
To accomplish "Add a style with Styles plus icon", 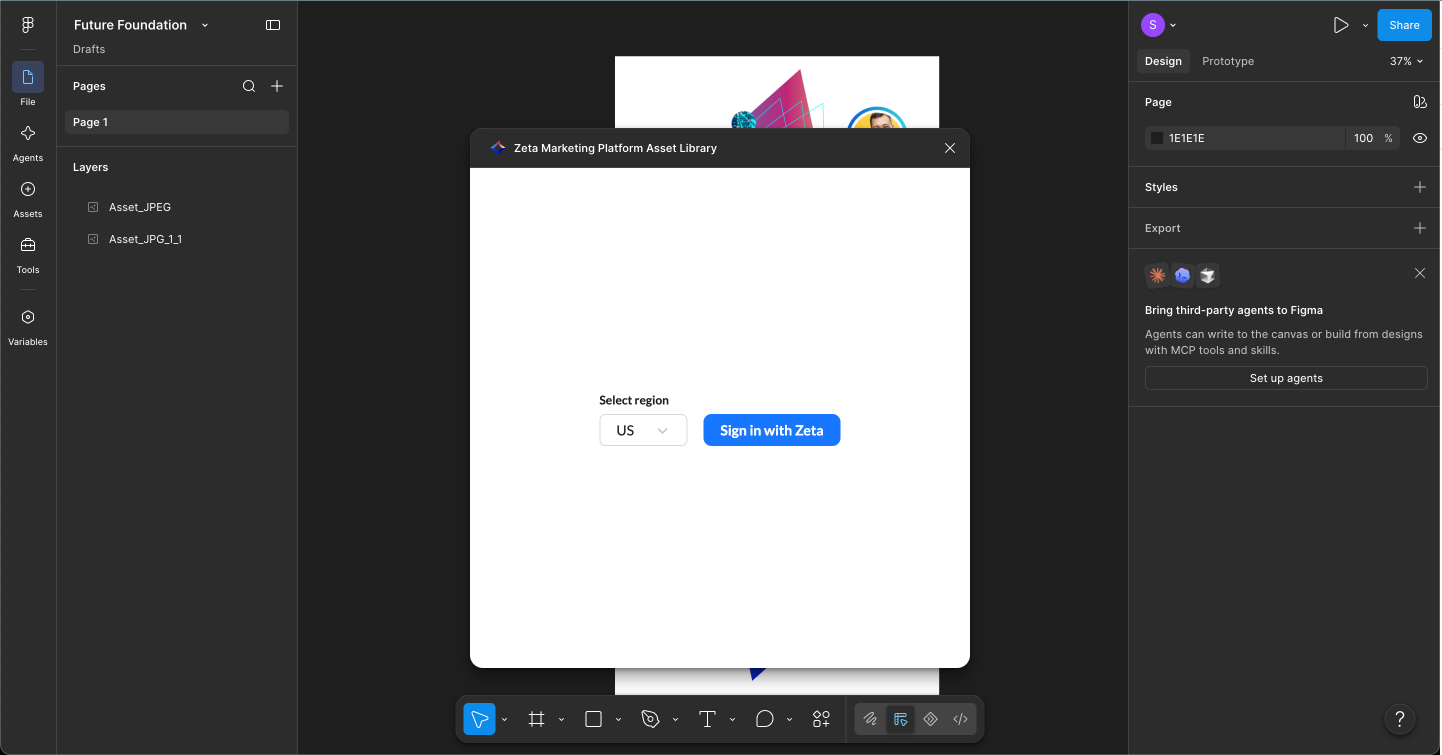I will click(1419, 187).
